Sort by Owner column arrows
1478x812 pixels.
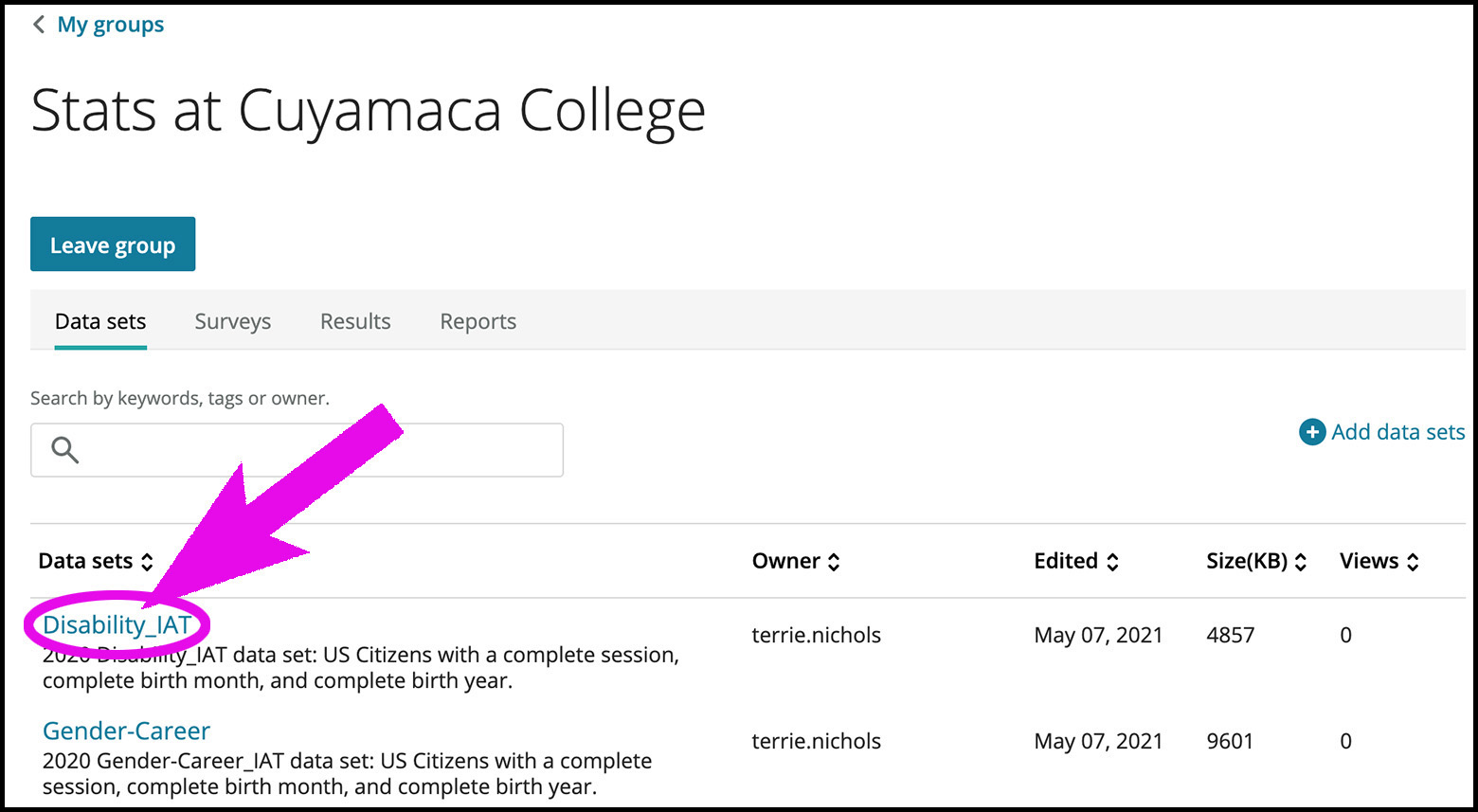tap(834, 562)
